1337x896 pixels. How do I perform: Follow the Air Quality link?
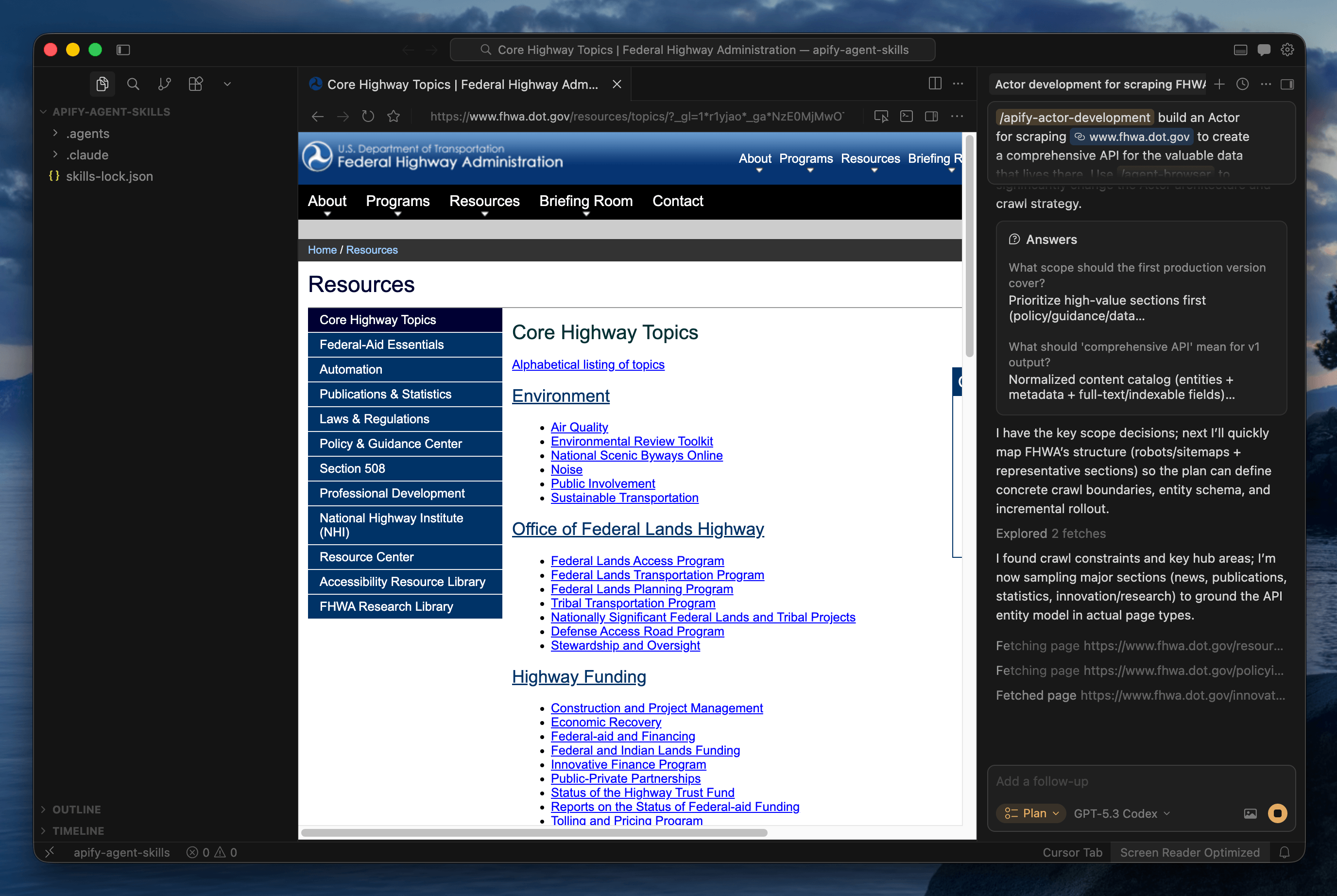(x=579, y=427)
